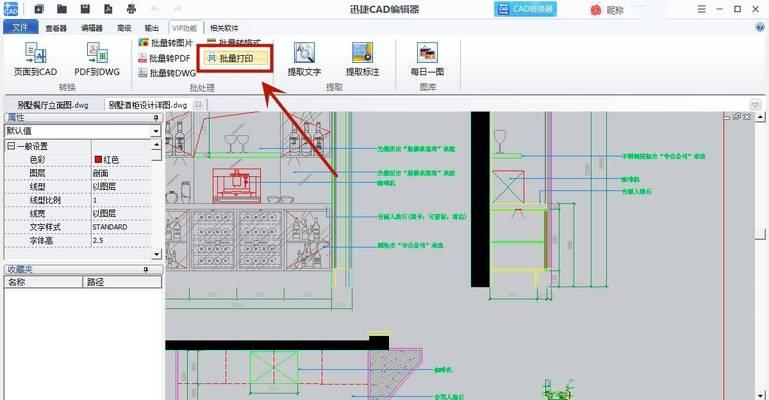Open the 文件 menu
This screenshot has height=400, width=769.
(20, 27)
